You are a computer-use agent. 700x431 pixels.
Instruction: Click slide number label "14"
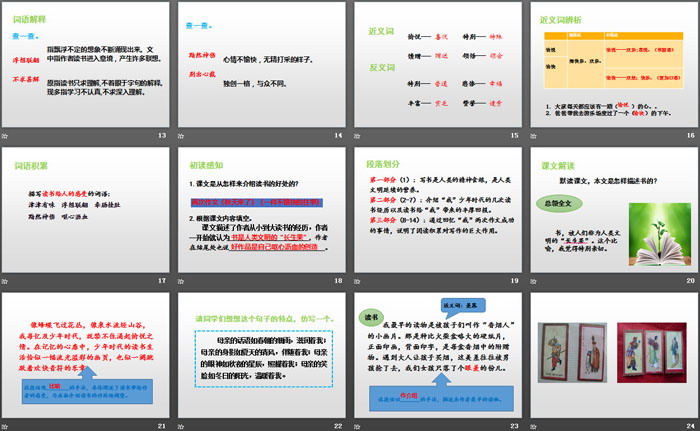tap(338, 135)
